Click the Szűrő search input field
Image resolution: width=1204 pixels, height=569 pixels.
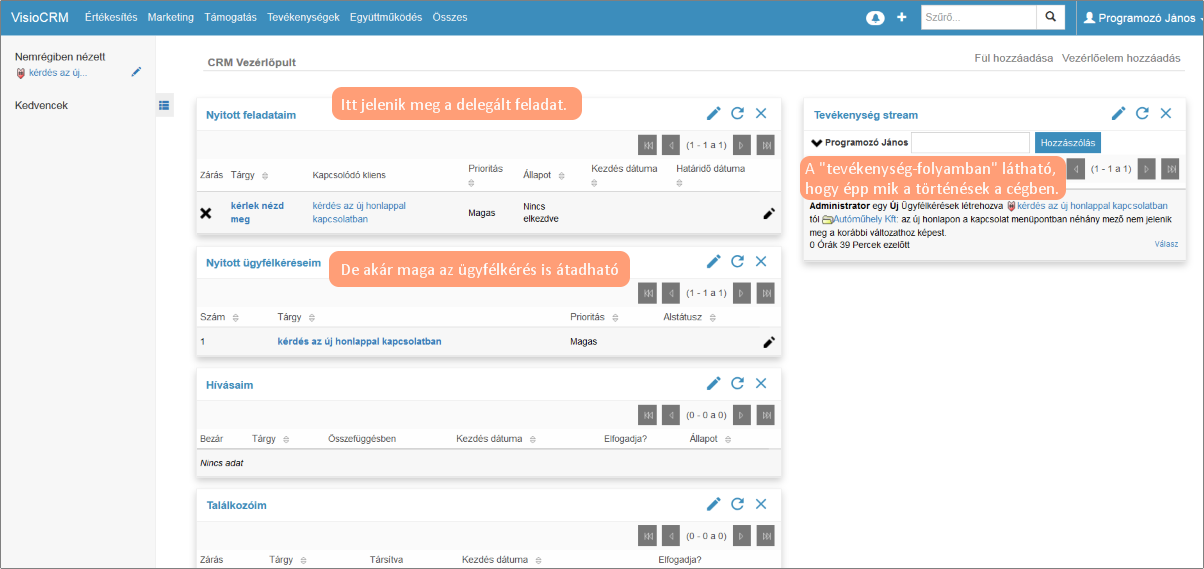click(x=978, y=17)
